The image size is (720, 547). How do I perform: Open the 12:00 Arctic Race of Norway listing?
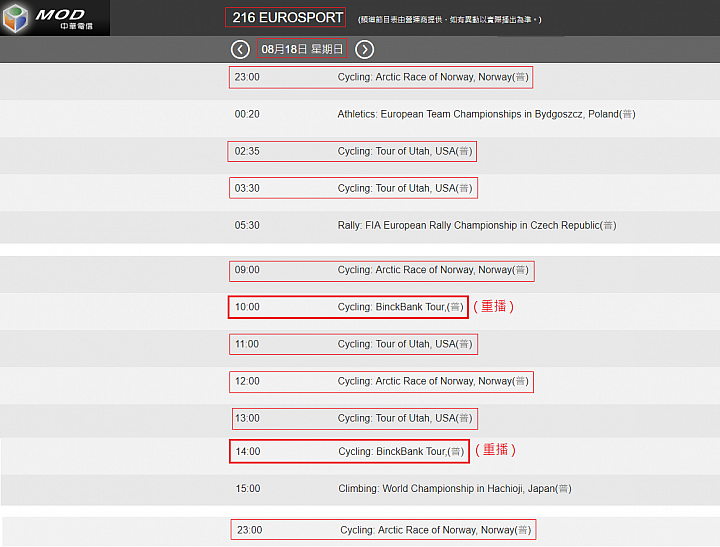point(381,381)
